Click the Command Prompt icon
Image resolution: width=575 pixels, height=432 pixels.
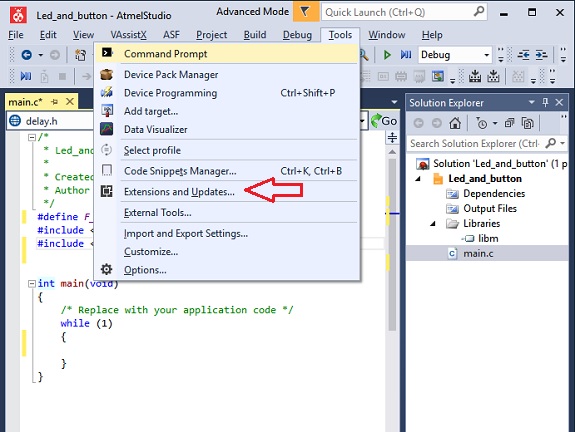click(x=107, y=53)
